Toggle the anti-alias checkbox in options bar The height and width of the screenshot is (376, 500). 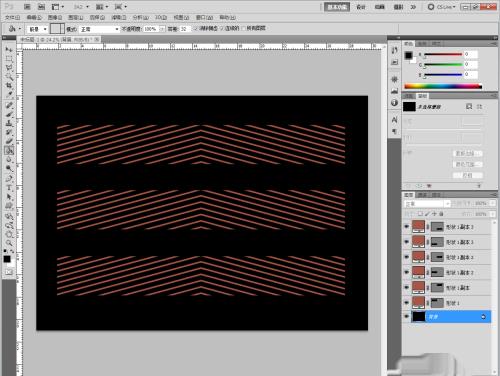click(x=196, y=29)
